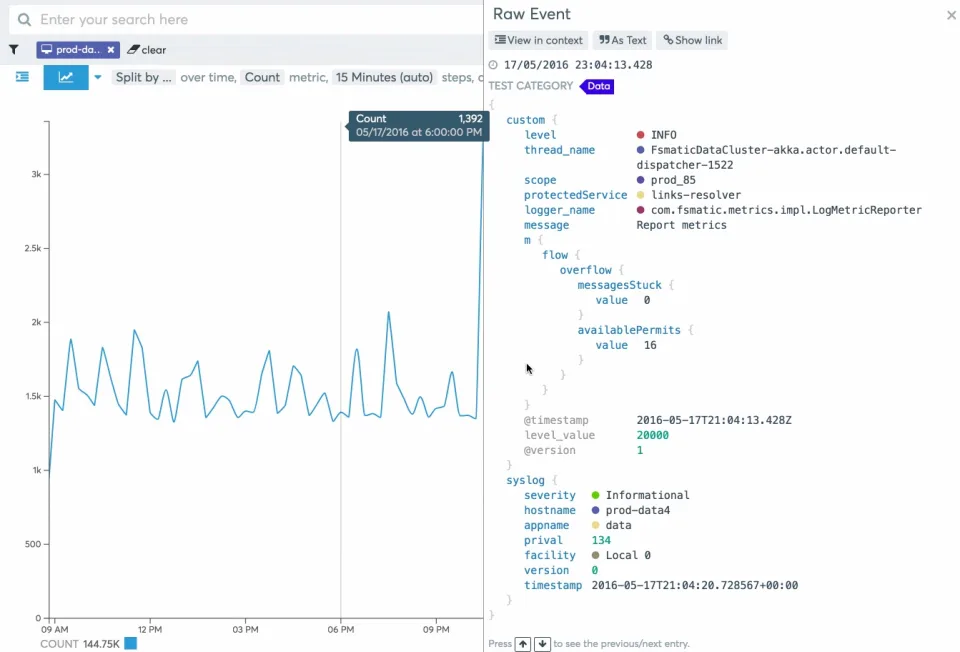Click red dot beside INFO level
Viewport: 960px width, 652px height.
point(640,135)
